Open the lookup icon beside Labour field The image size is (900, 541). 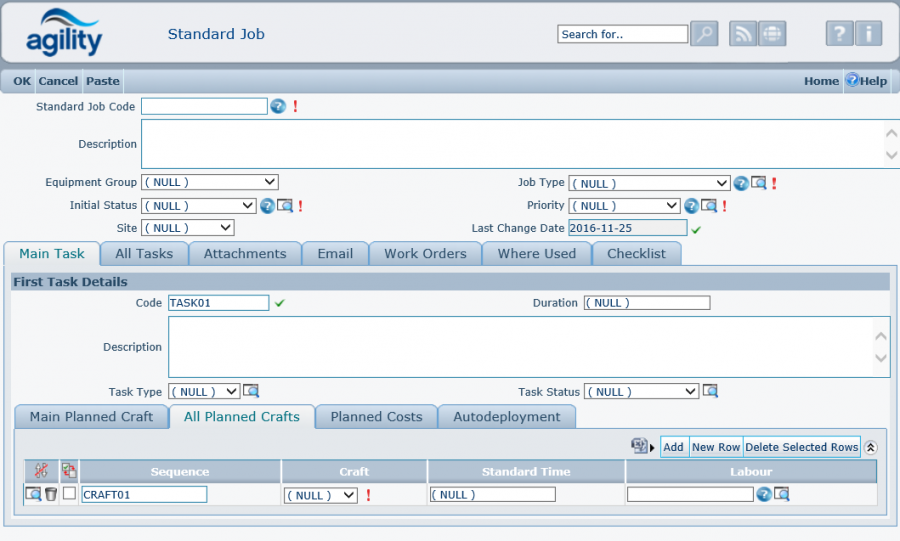781,494
